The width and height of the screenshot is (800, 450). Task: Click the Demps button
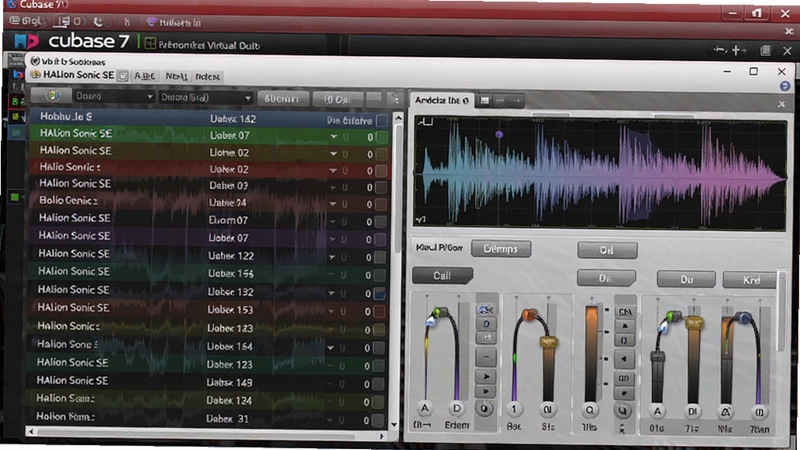pyautogui.click(x=501, y=249)
